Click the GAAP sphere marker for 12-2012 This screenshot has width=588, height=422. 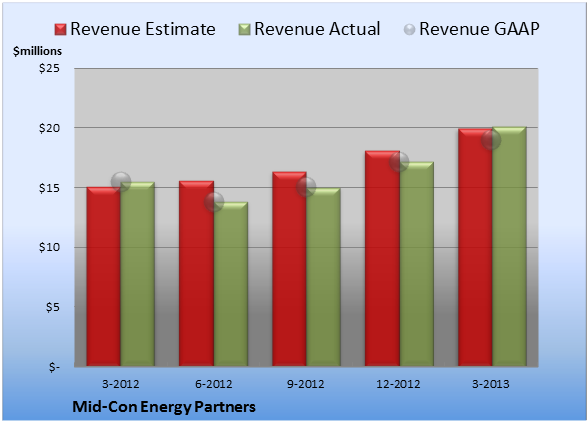coord(399,162)
